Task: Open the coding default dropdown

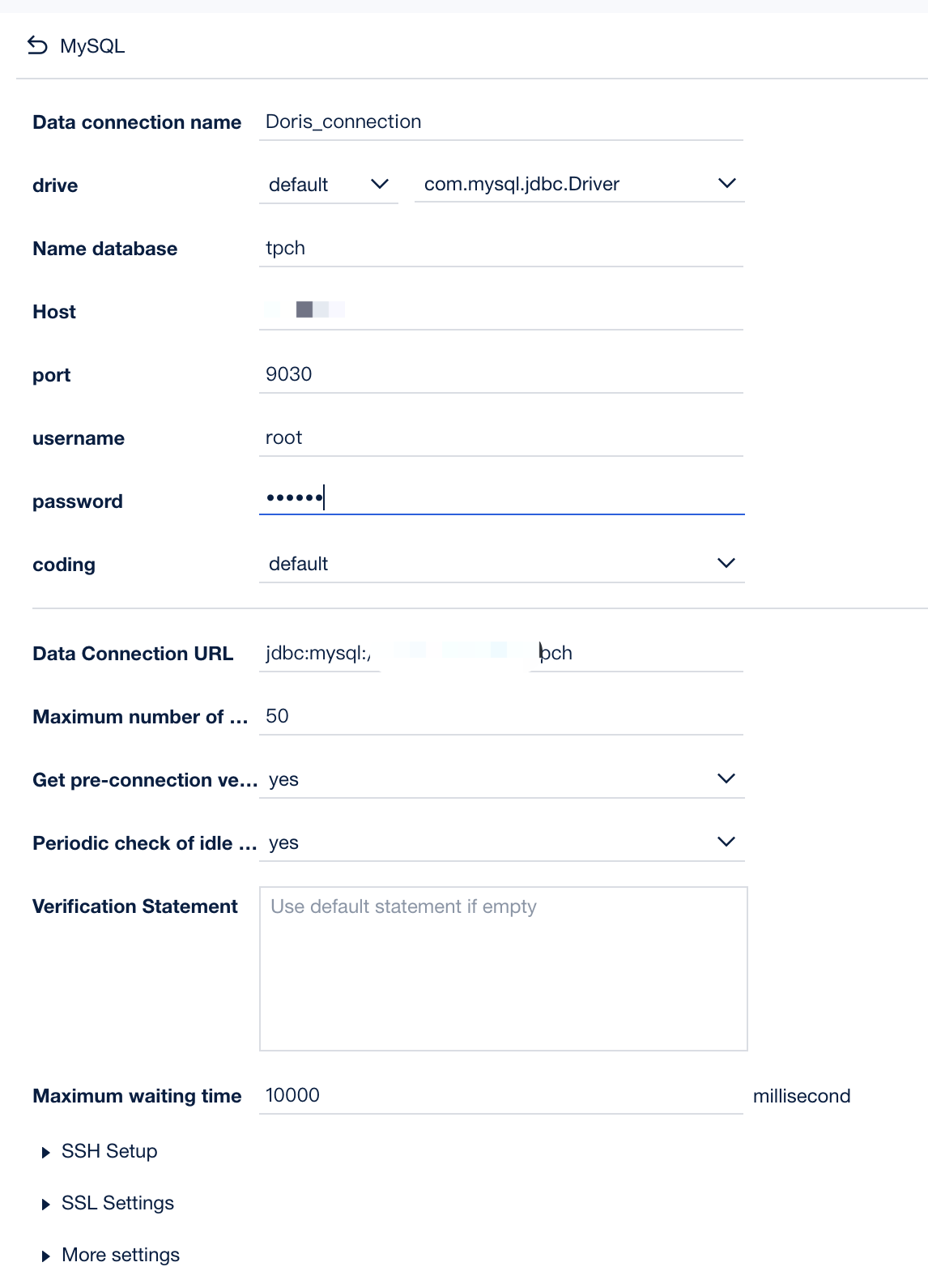Action: [x=726, y=561]
